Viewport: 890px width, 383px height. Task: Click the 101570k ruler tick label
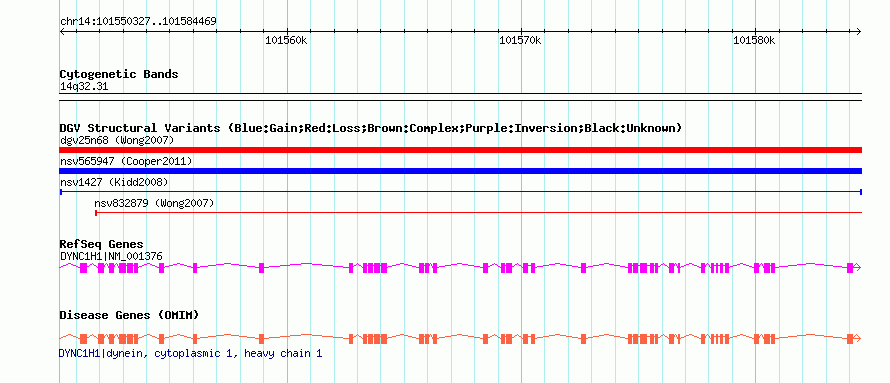click(x=520, y=41)
